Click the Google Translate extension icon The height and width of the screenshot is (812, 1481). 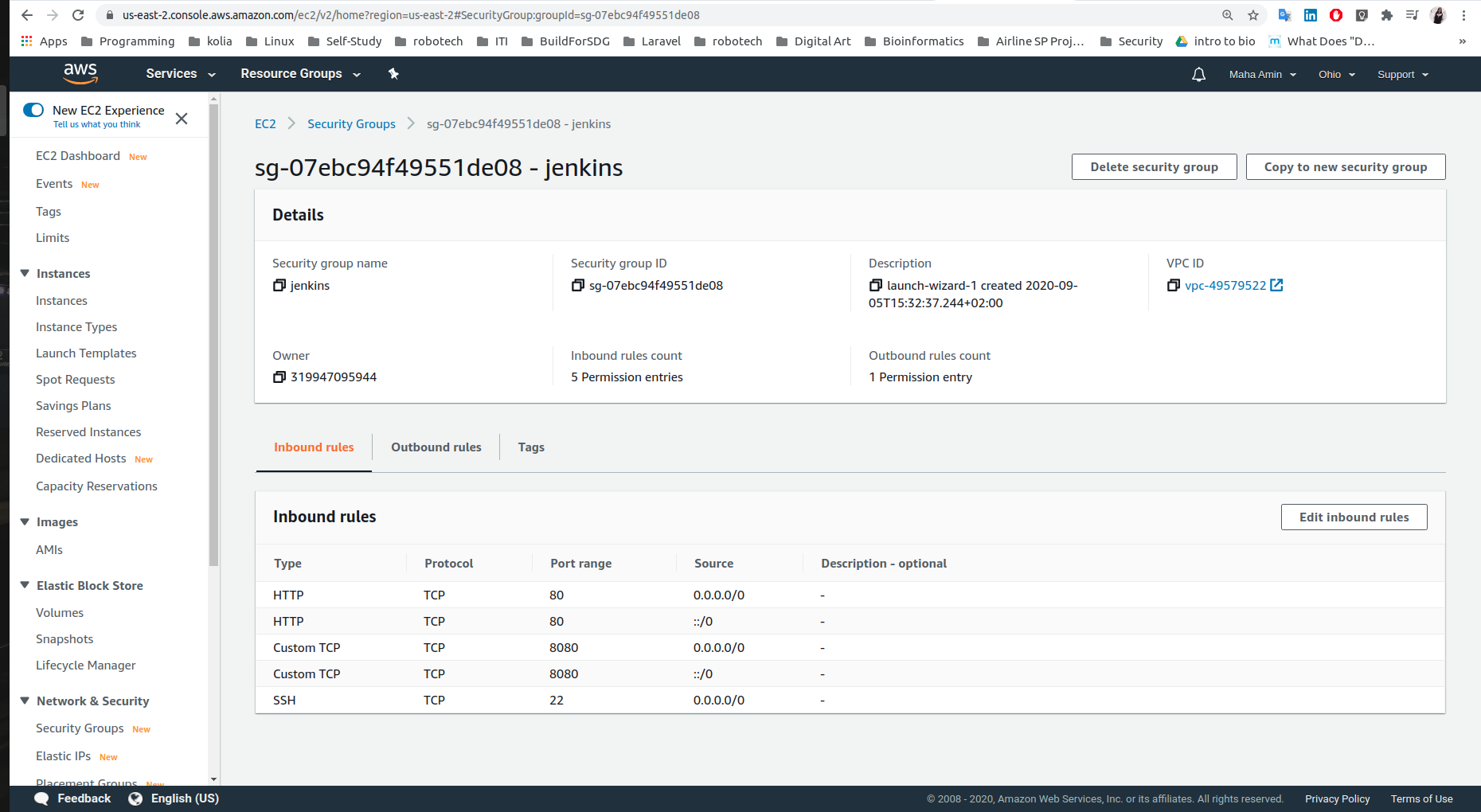[x=1284, y=15]
